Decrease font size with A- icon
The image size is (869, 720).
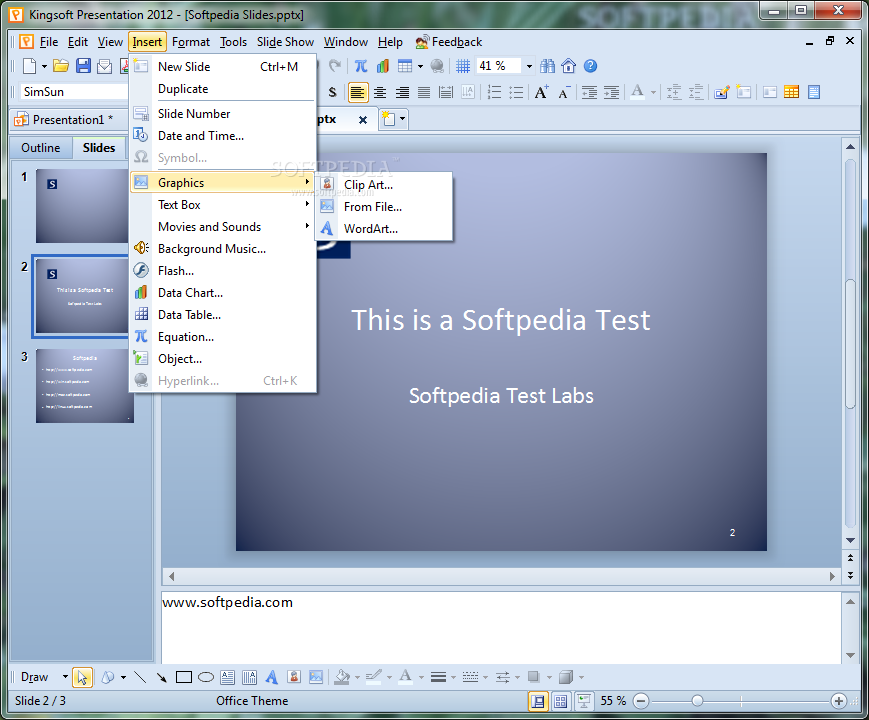point(564,92)
